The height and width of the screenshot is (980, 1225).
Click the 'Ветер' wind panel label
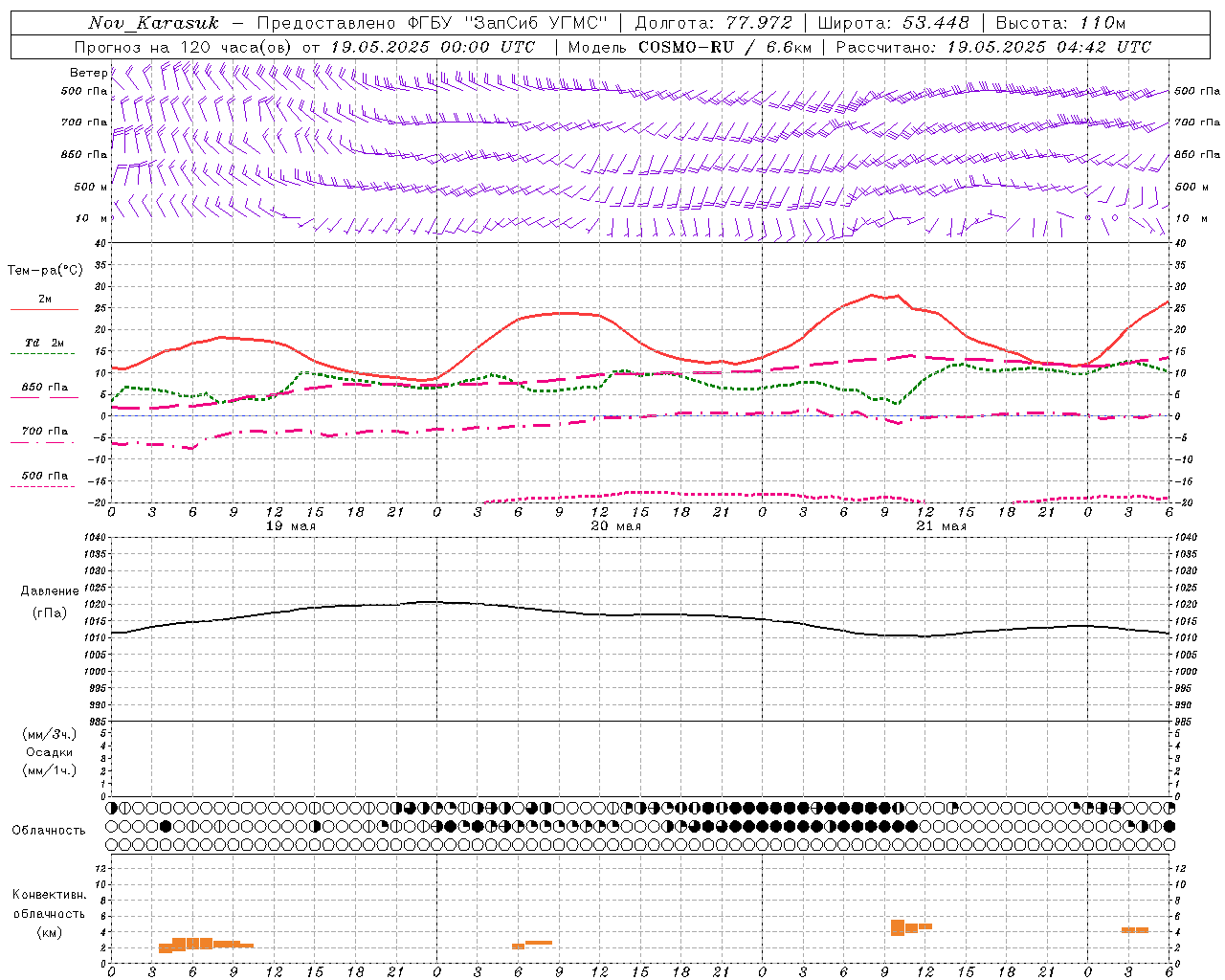tap(89, 73)
